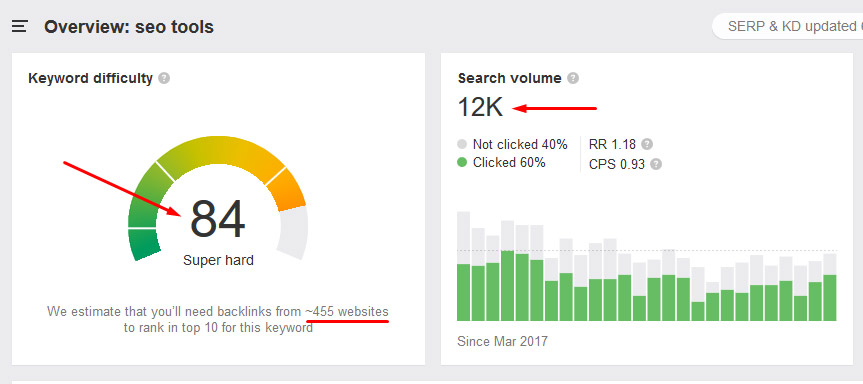Screen dimensions: 863x384
Task: Click the RR 1.18 help icon
Action: tap(647, 144)
